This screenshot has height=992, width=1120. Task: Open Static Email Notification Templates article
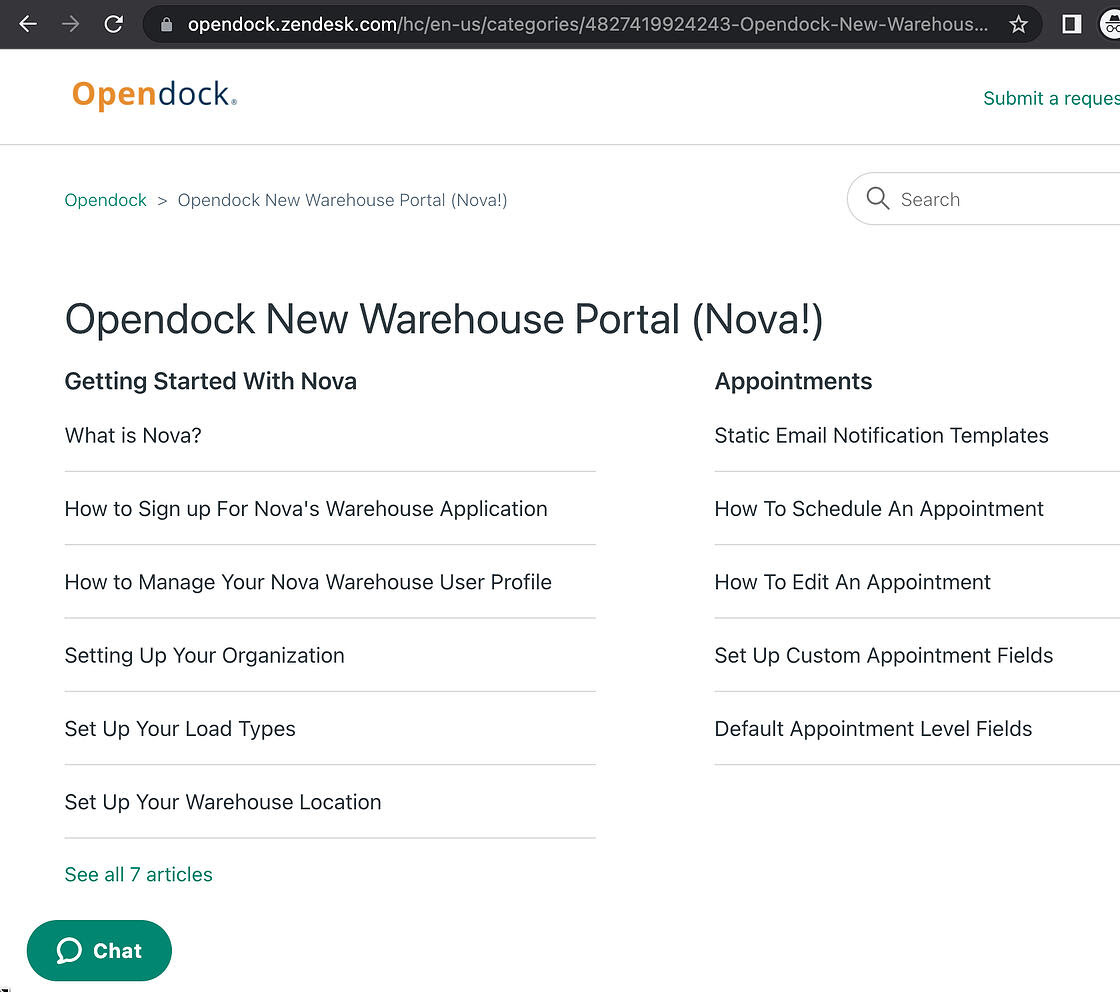881,436
